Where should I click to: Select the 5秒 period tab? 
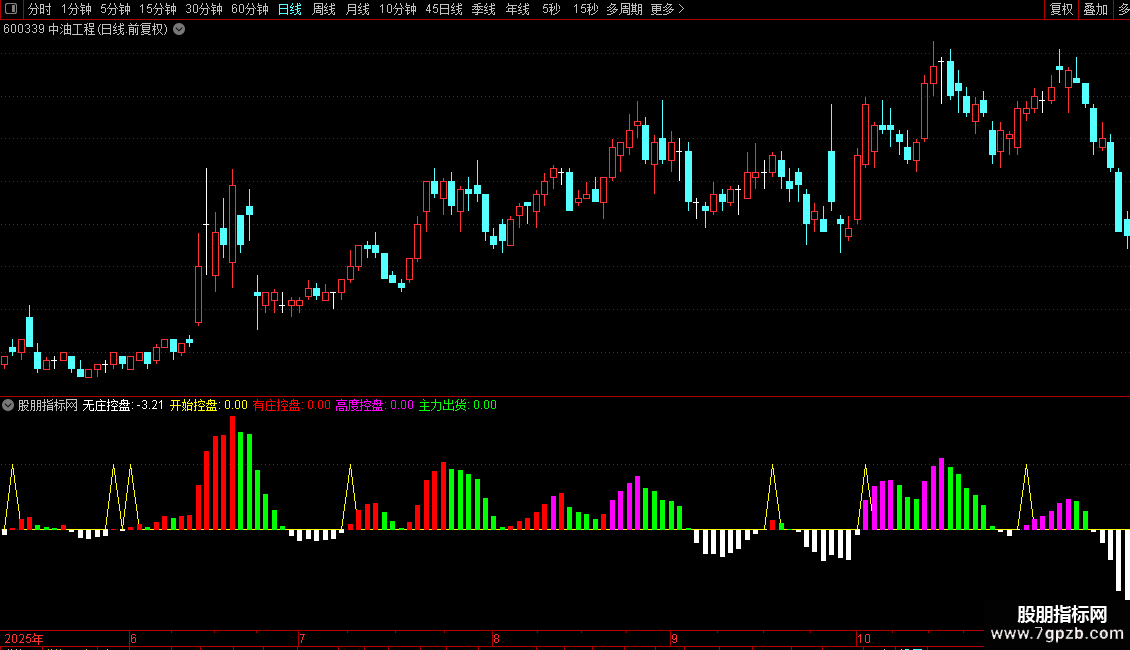(551, 9)
